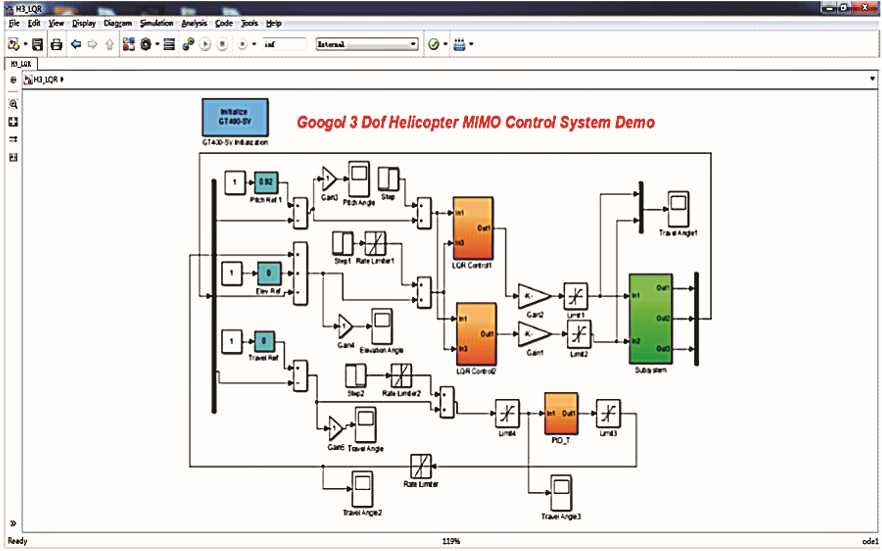Click the Print icon in toolbar
Image resolution: width=882 pixels, height=551 pixels.
click(x=57, y=44)
